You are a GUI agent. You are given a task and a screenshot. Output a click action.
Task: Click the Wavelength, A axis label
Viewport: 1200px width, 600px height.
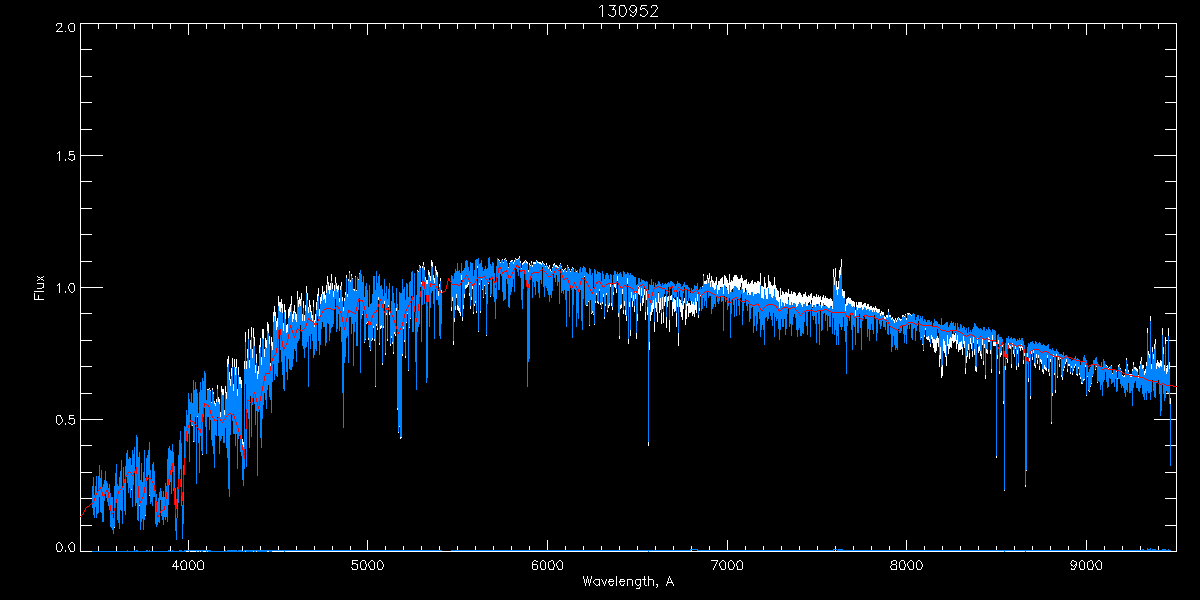628,582
